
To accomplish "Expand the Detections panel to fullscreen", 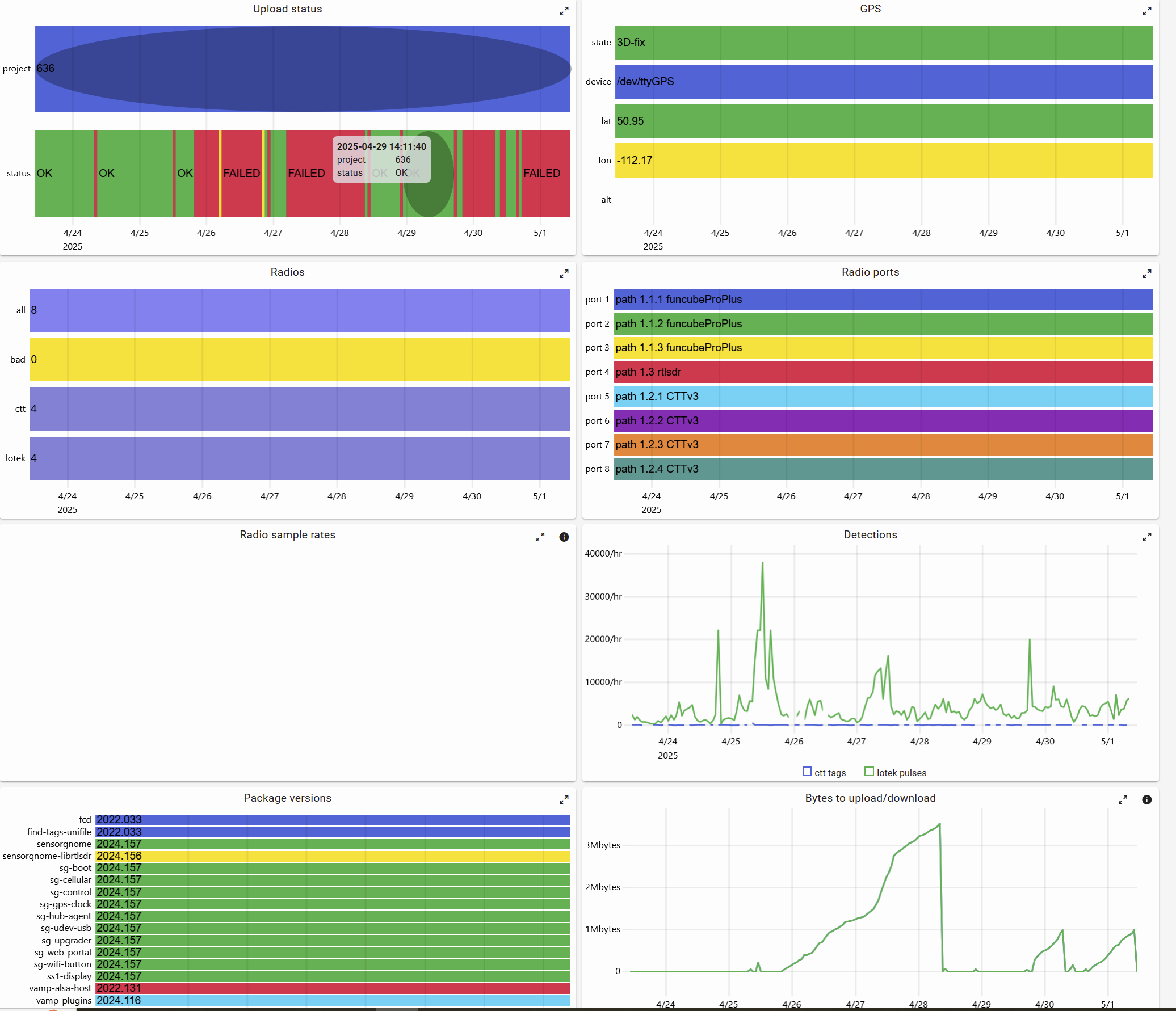I will pyautogui.click(x=1146, y=537).
